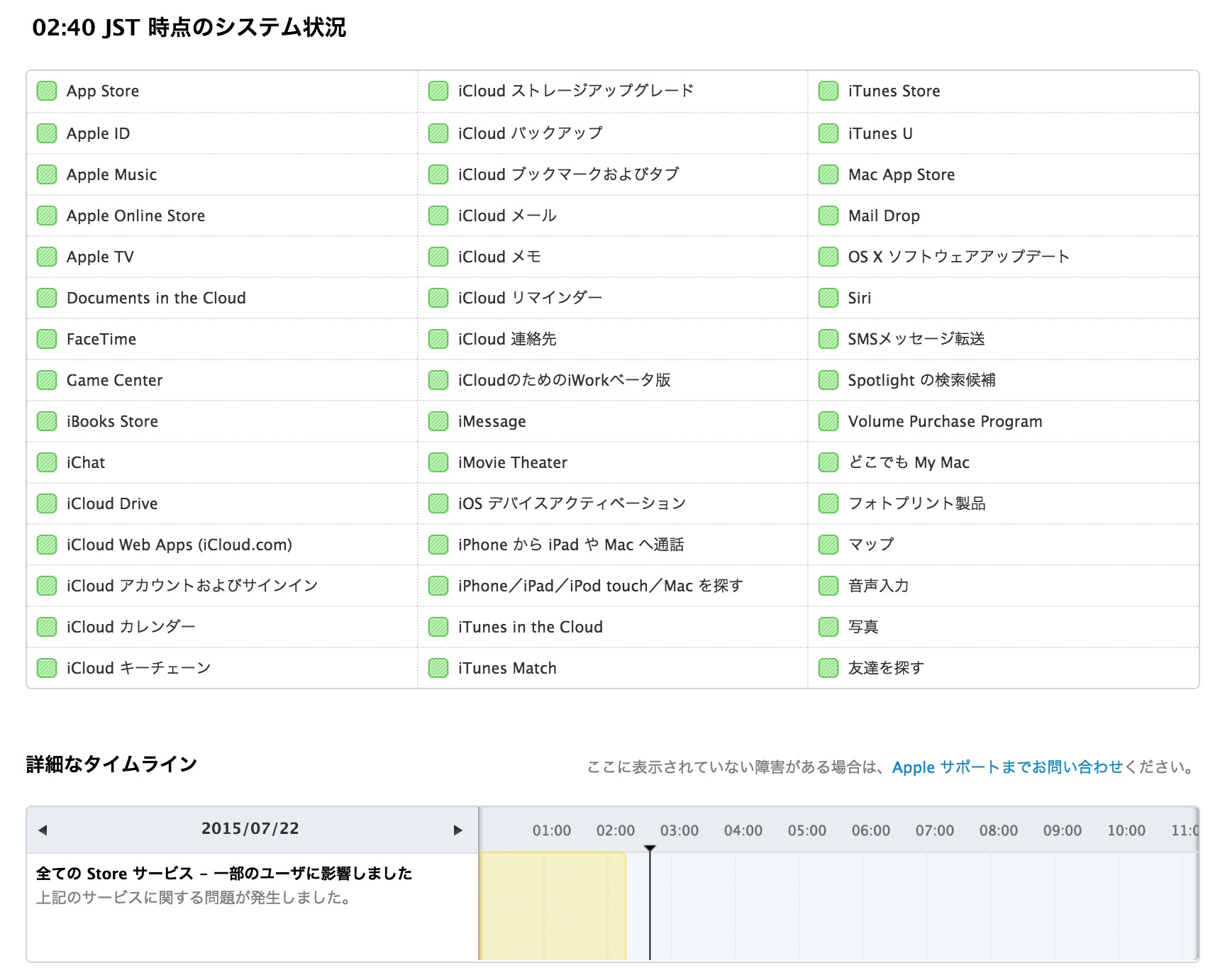This screenshot has width=1220, height=980.
Task: Click the current-time marker triangle on timeline
Action: coord(650,848)
